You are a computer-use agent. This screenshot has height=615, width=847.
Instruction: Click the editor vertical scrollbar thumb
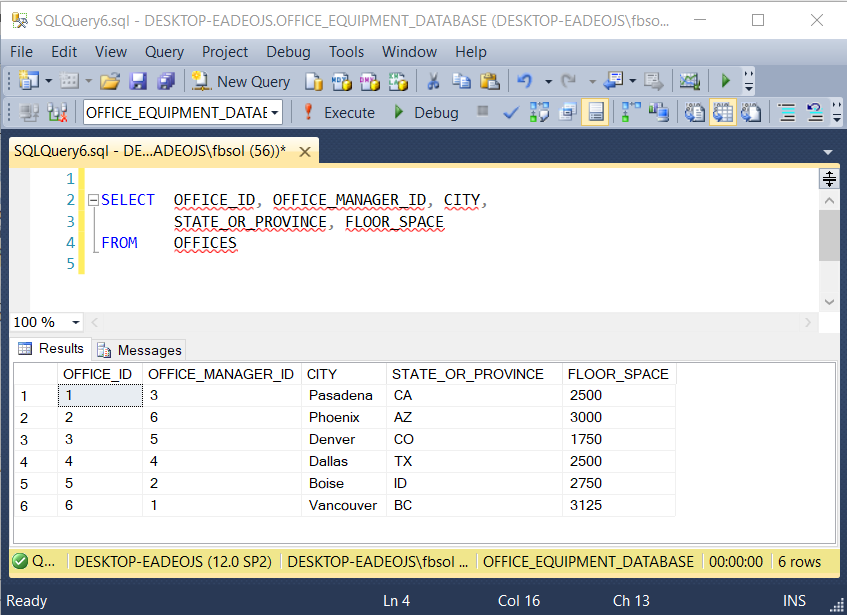tap(828, 235)
